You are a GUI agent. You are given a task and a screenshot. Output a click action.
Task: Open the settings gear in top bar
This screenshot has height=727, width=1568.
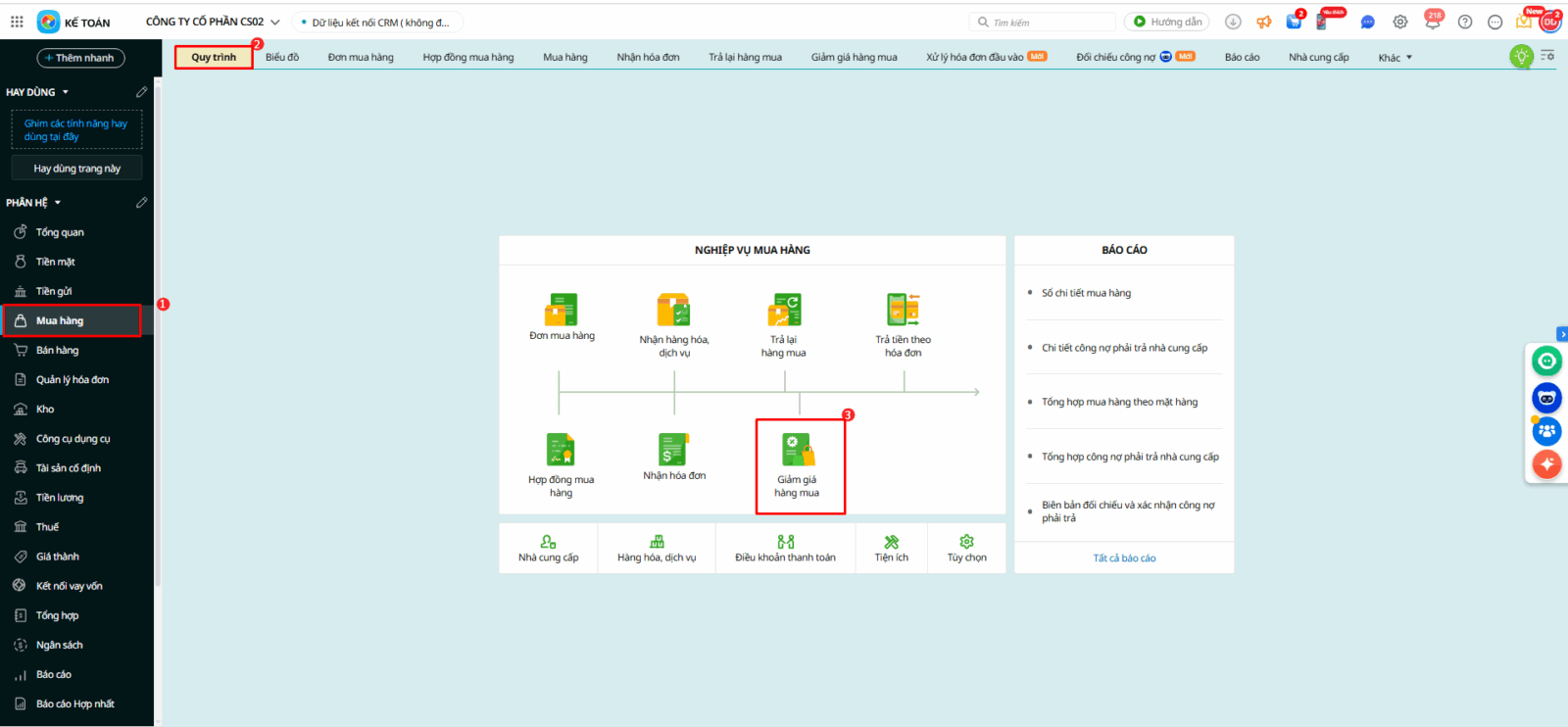[1400, 22]
